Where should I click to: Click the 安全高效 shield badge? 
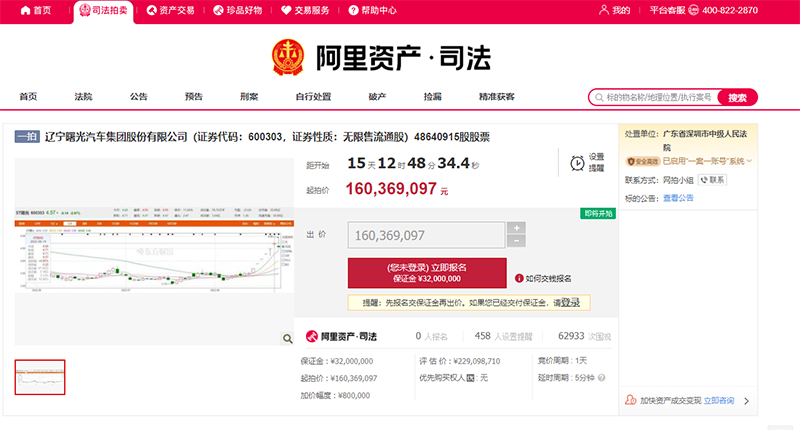click(x=643, y=162)
